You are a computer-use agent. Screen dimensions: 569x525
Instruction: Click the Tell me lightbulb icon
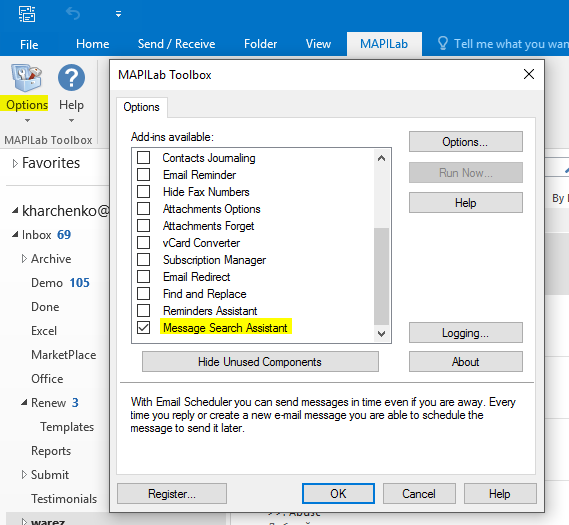443,44
